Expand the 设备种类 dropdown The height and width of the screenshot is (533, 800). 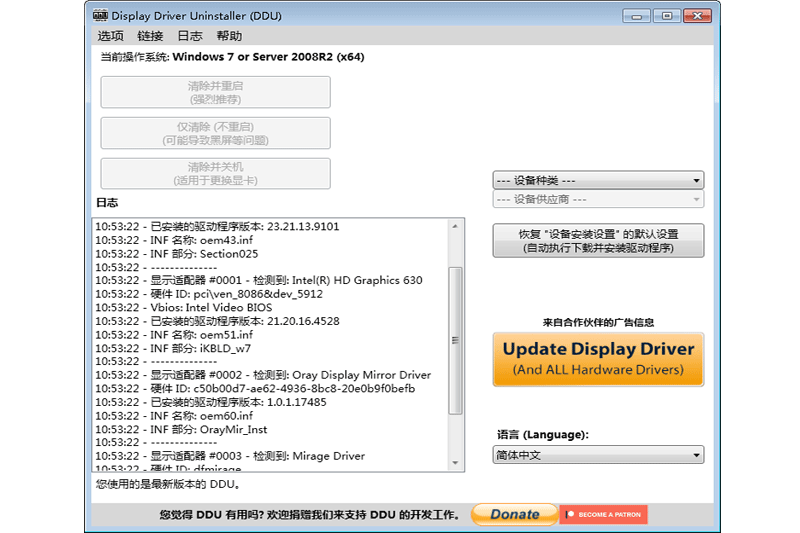click(x=598, y=180)
